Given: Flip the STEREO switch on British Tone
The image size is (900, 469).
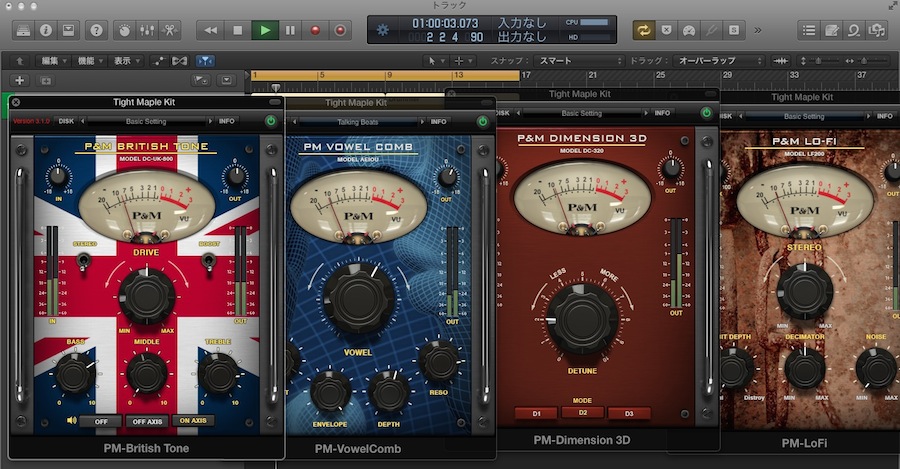Looking at the screenshot, I should coord(84,261).
